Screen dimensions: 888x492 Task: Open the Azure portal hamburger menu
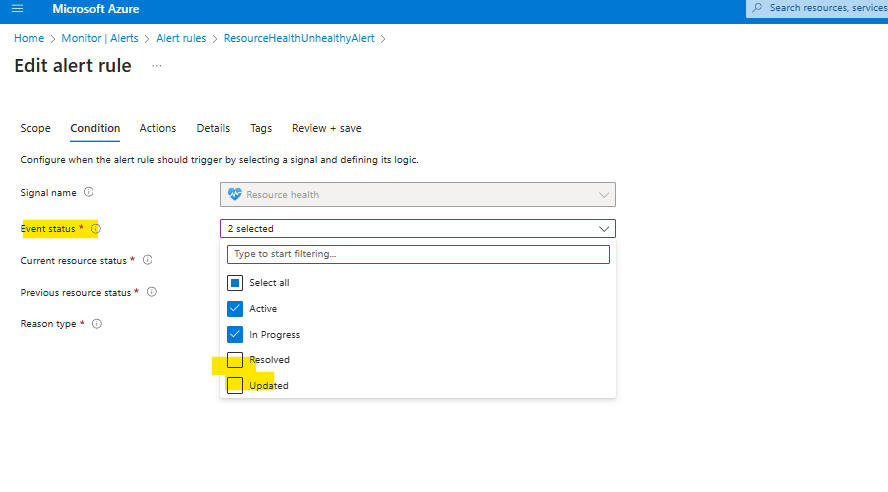tap(18, 8)
